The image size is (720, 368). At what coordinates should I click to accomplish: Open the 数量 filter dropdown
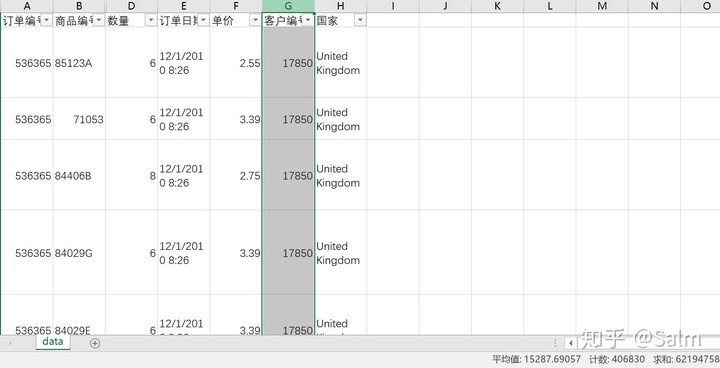click(x=151, y=21)
